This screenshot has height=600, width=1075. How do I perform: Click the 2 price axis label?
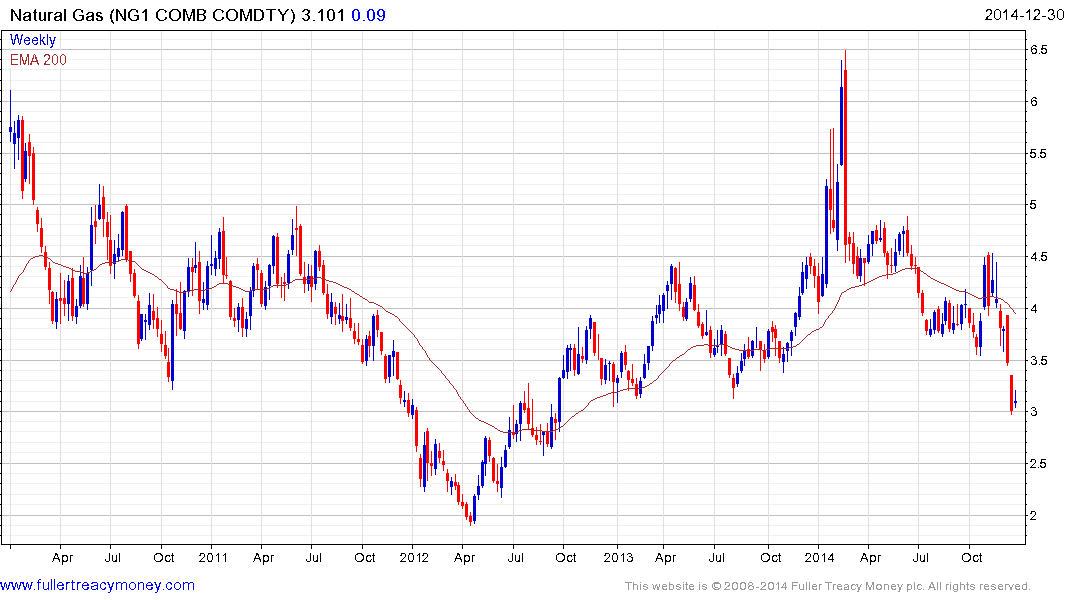(1034, 516)
